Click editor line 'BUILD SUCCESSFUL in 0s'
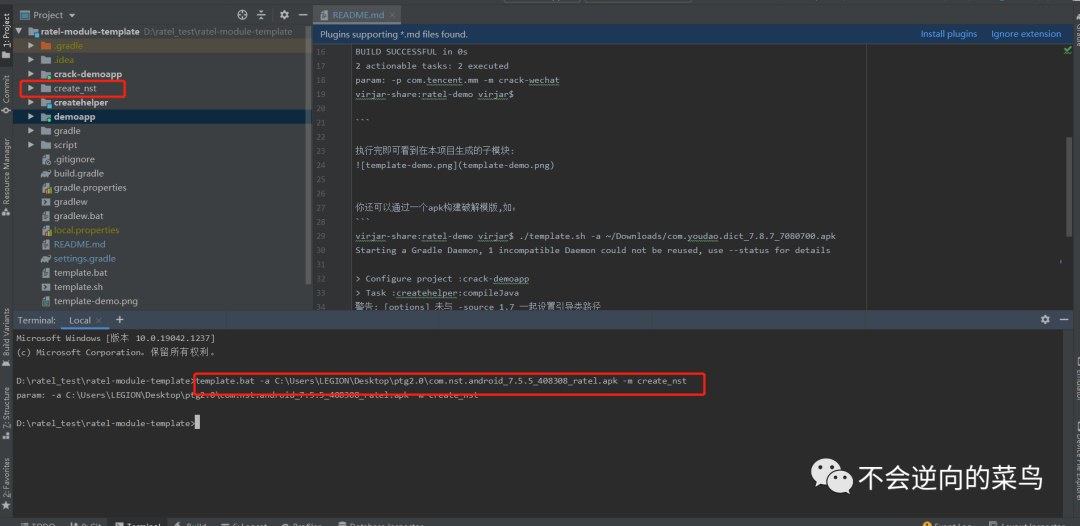Screen dimensions: 1080x526 [413, 52]
